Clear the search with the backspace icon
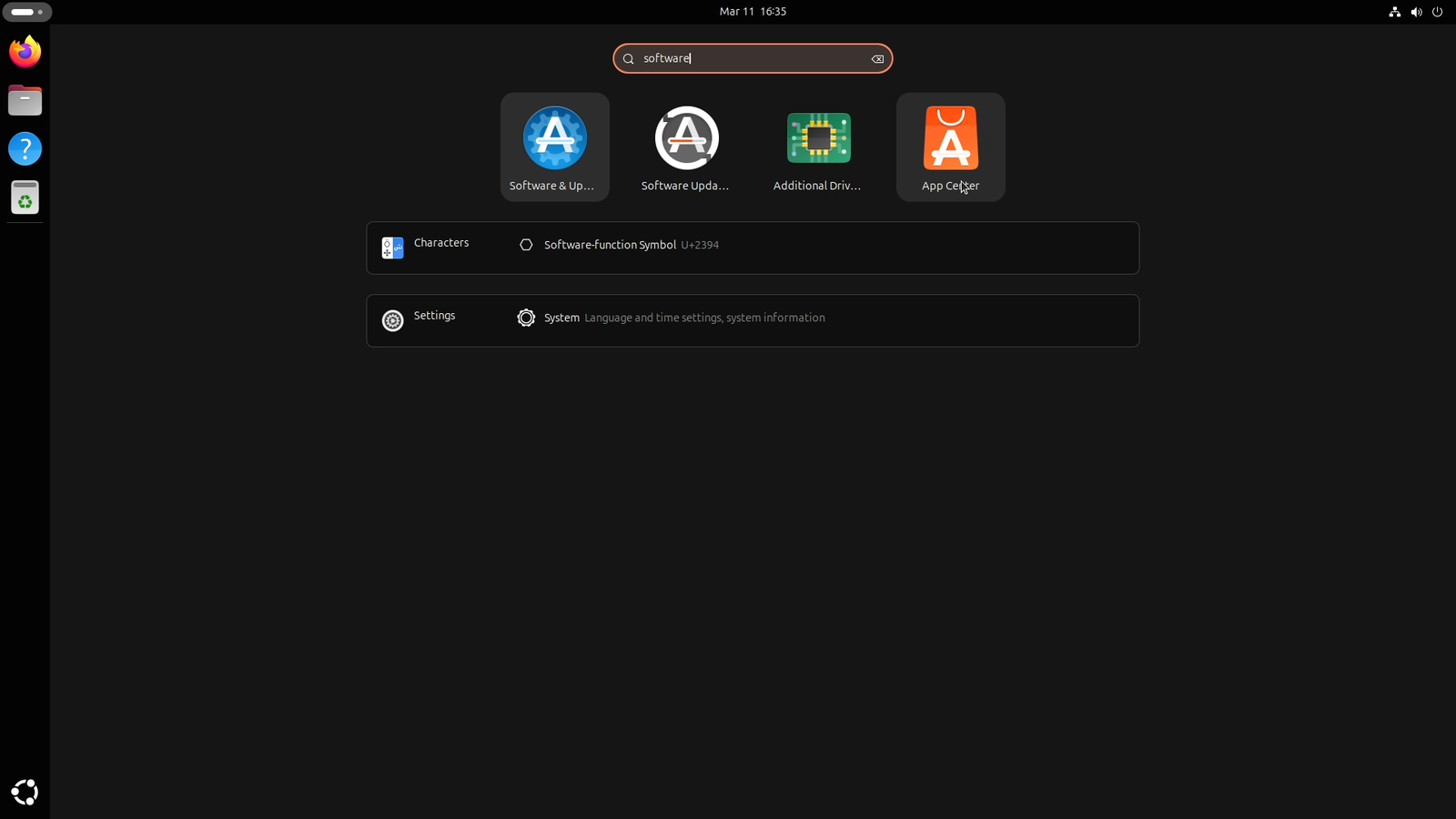The image size is (1456, 819). 877,58
